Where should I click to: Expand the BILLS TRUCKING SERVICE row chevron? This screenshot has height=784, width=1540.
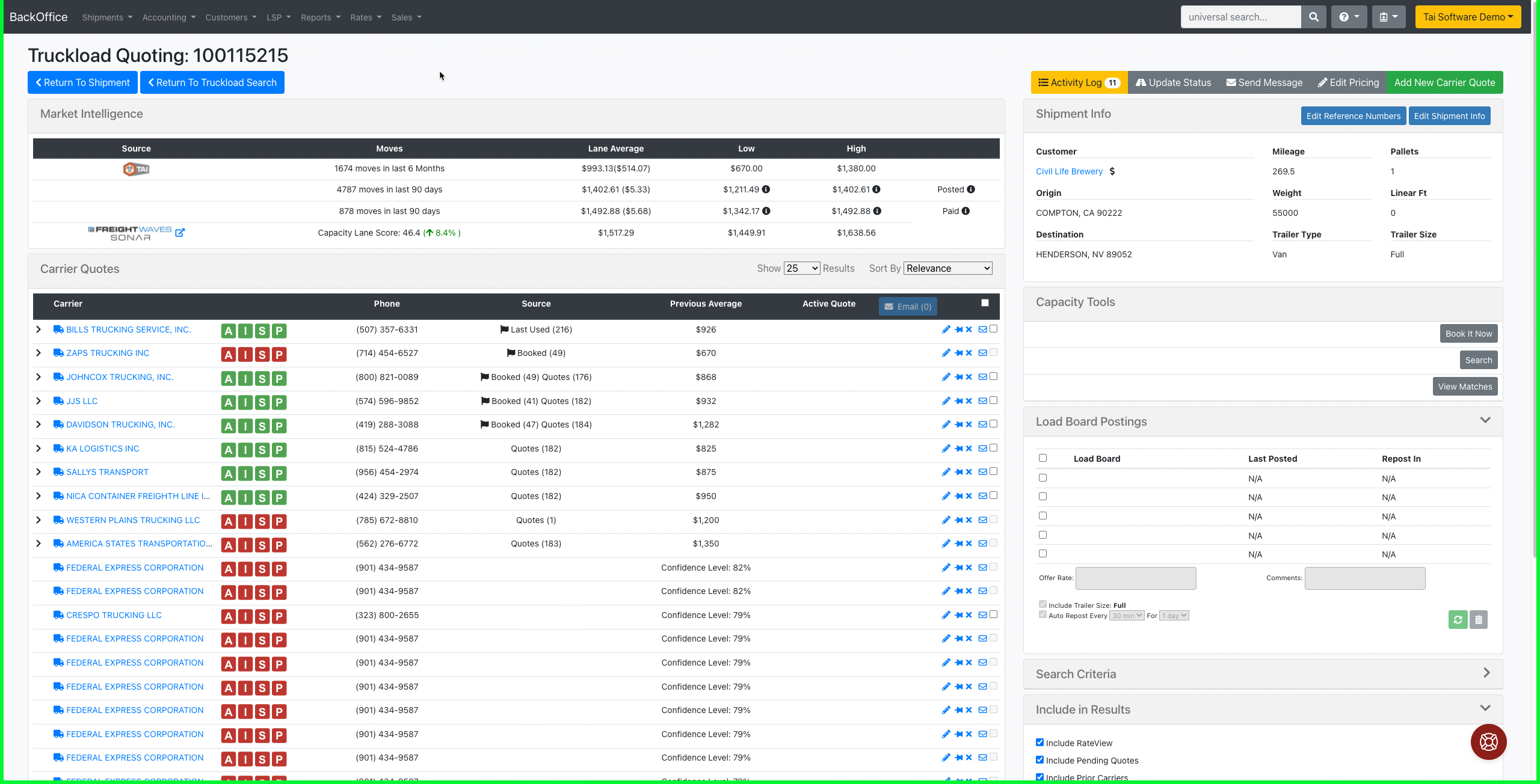click(38, 329)
